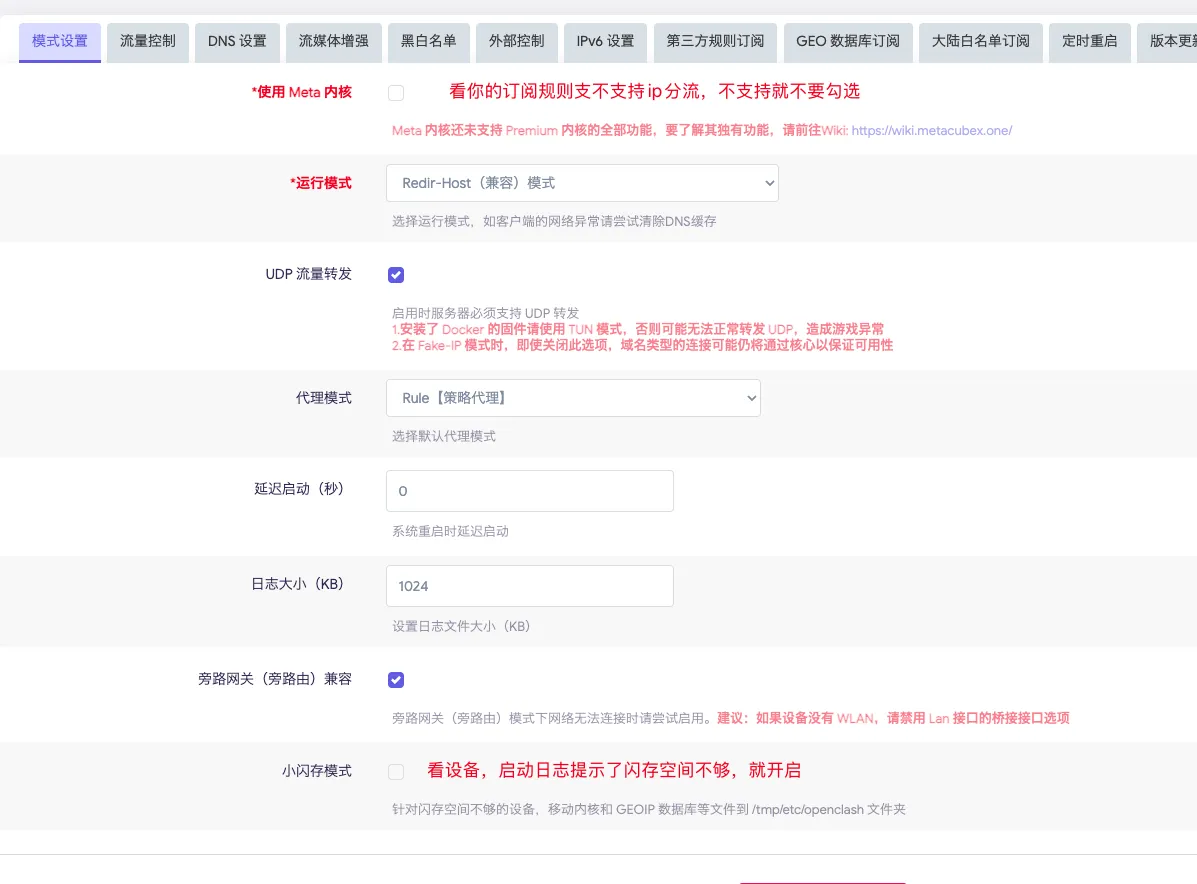
Task: Switch to the 定时重启 tab
Action: [1089, 42]
